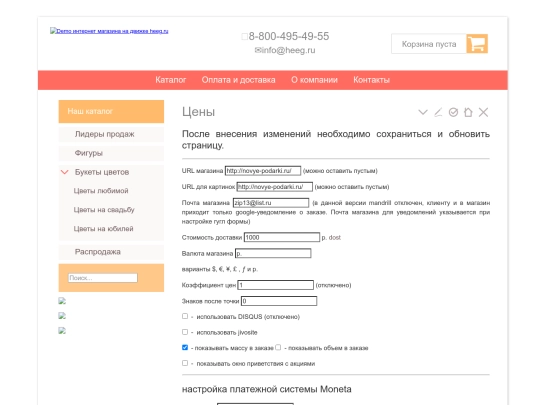Image resolution: width=540 pixels, height=405 pixels.
Task: Open Оплата и доставка menu item
Action: coord(238,80)
